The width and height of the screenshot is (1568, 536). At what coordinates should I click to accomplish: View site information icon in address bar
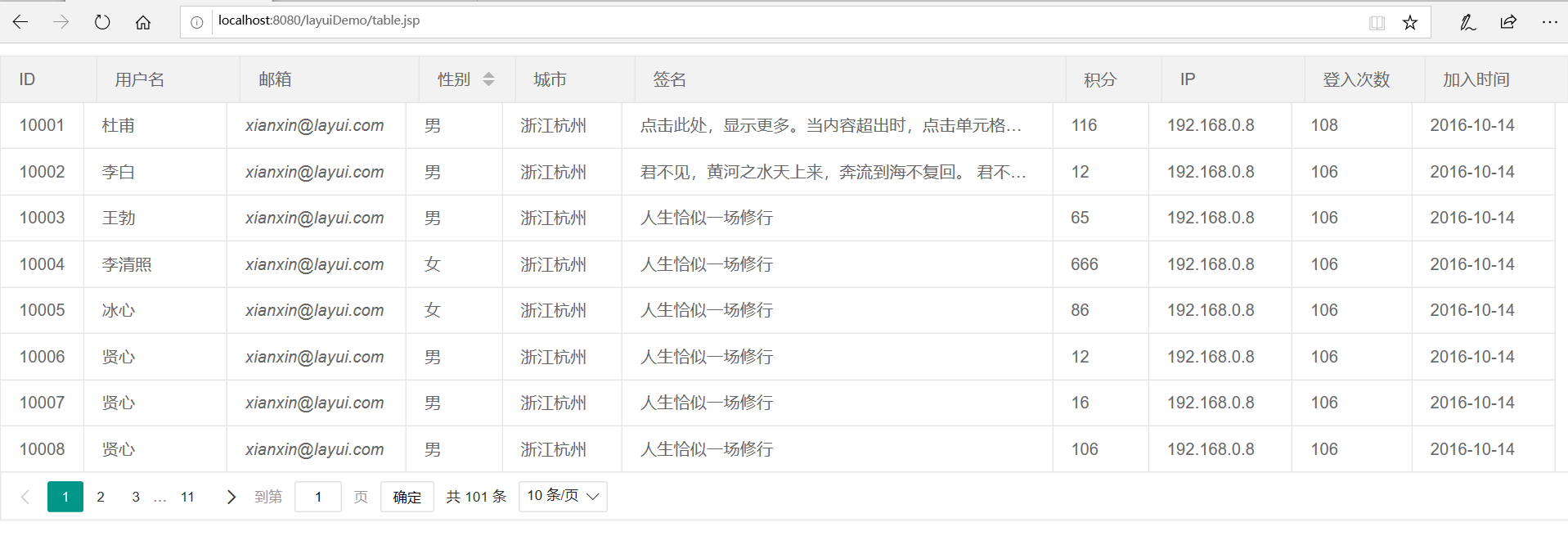pyautogui.click(x=197, y=22)
